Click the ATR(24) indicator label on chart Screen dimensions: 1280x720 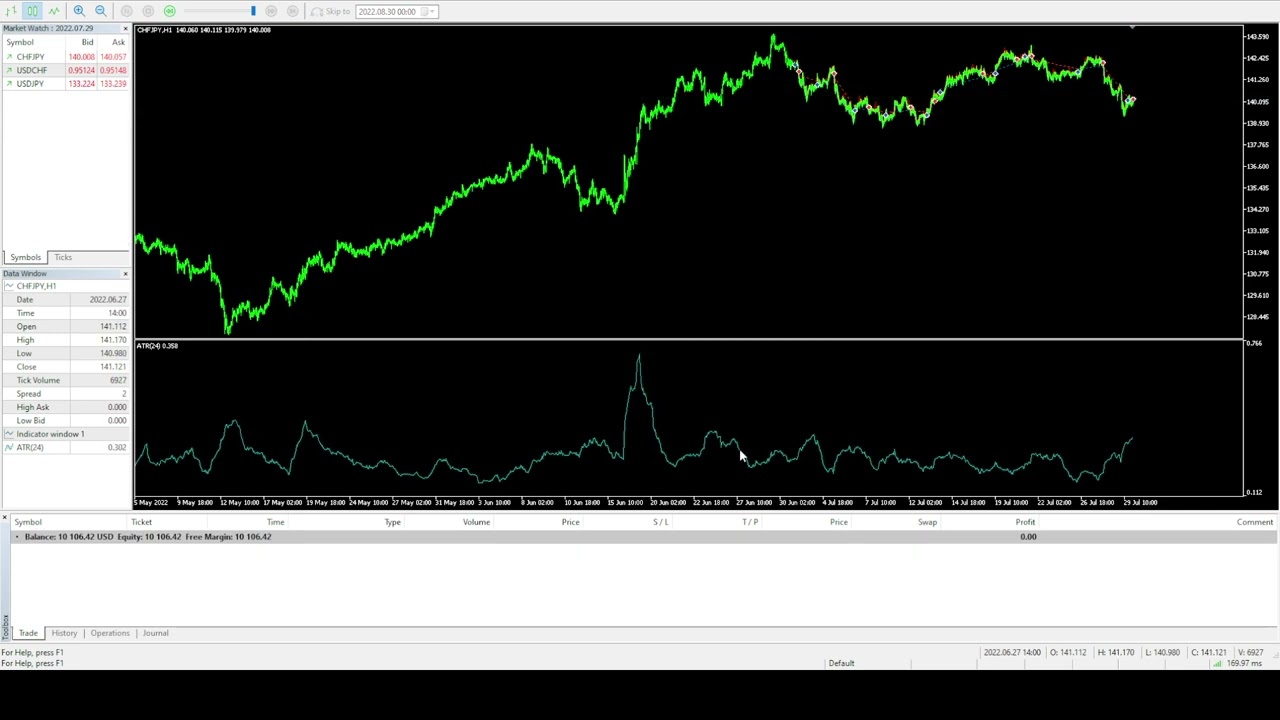(157, 346)
